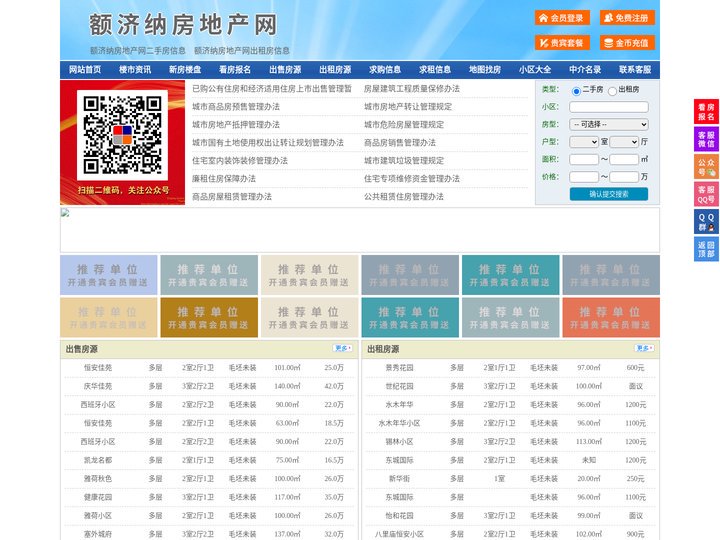Open 锦林小区 rental listing
This screenshot has height=540, width=720.
pos(399,442)
